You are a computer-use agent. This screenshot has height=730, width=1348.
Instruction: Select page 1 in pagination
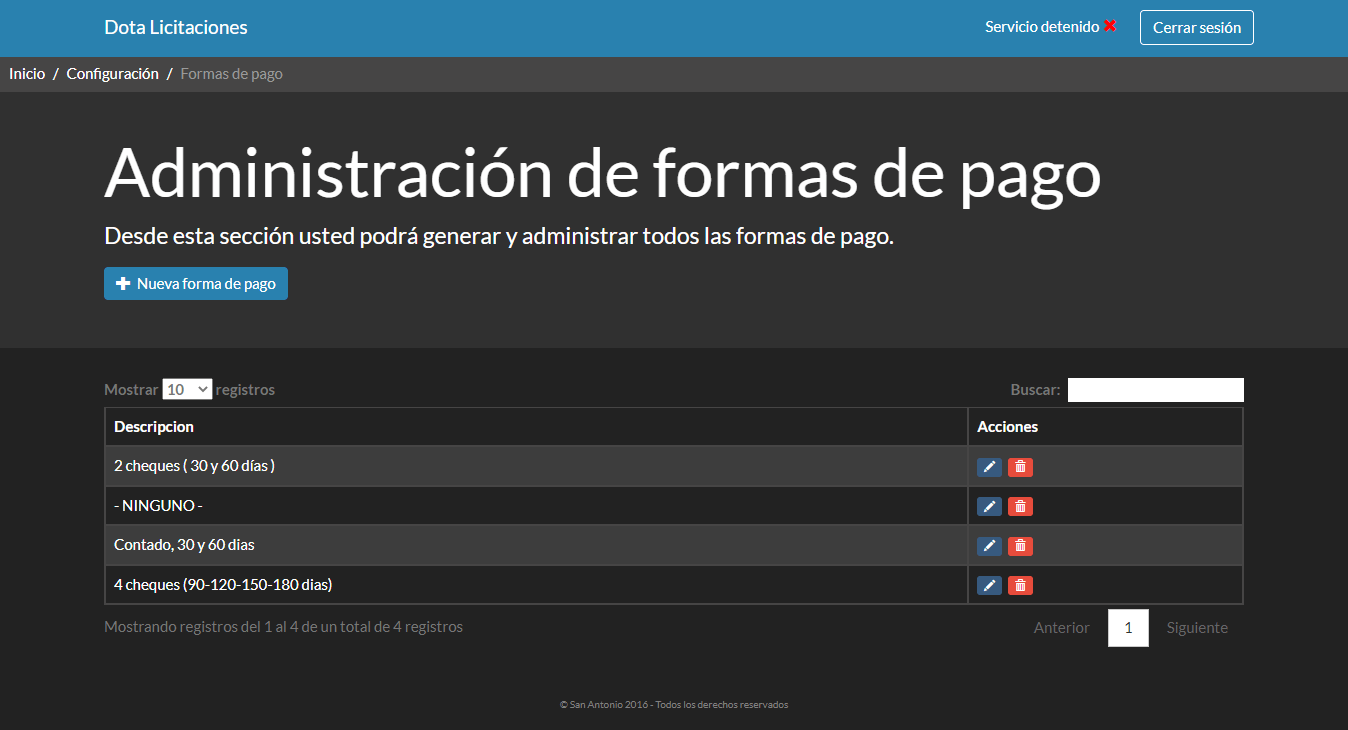coord(1128,628)
